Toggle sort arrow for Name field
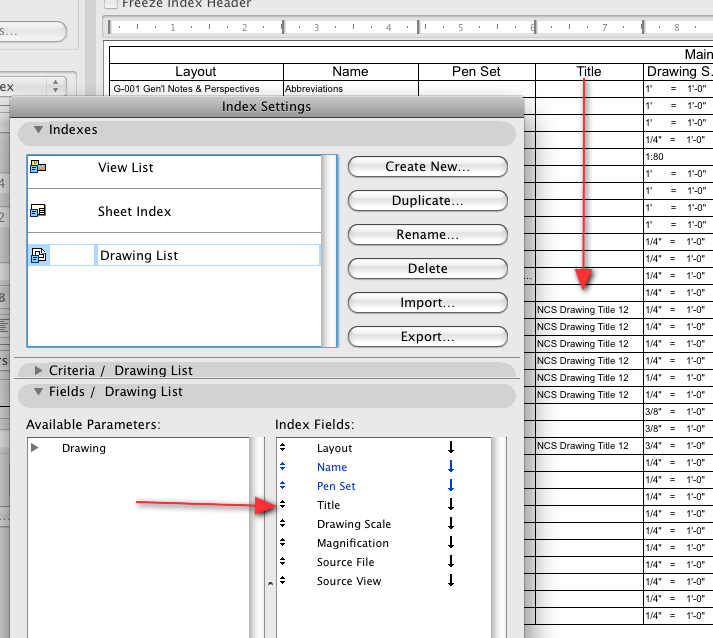The height and width of the screenshot is (638, 713). 451,467
